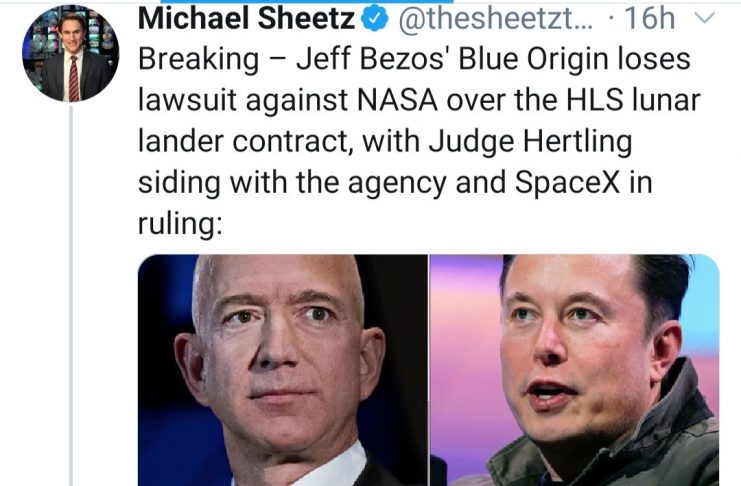Click the final word ruling: in tweet
741x486 pixels.
(180, 224)
